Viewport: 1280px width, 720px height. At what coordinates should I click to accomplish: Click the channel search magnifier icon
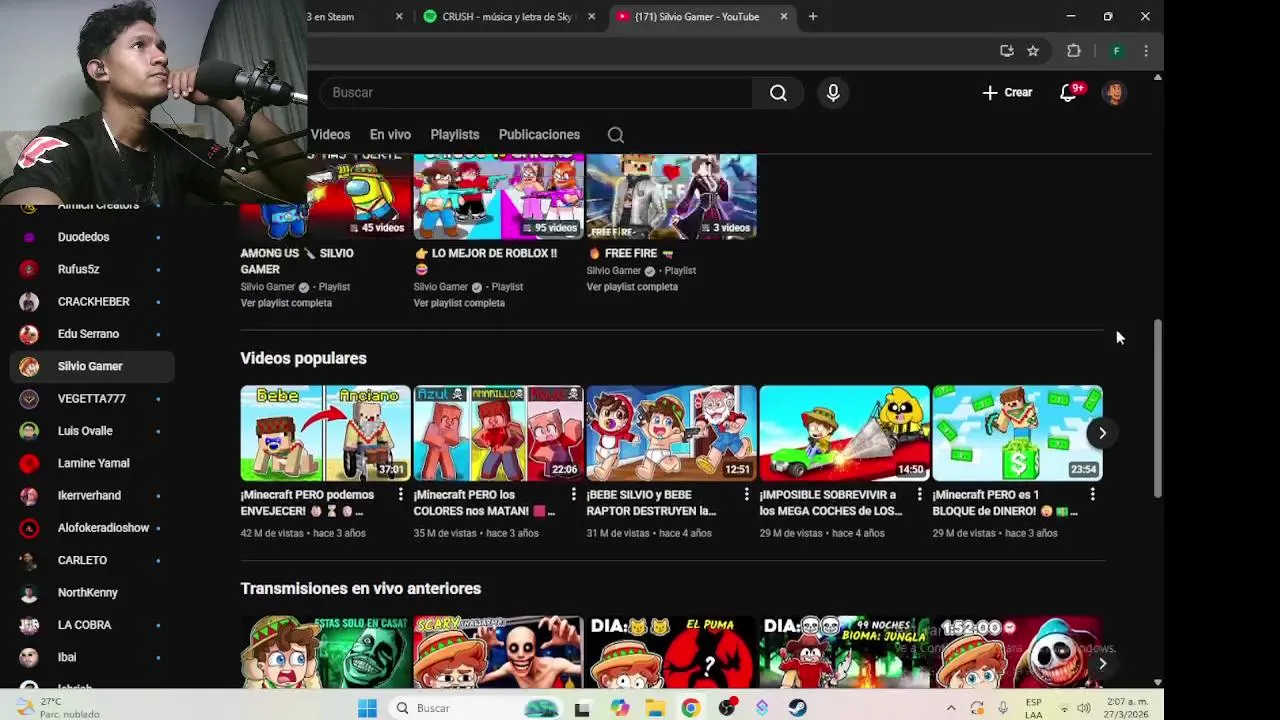616,135
